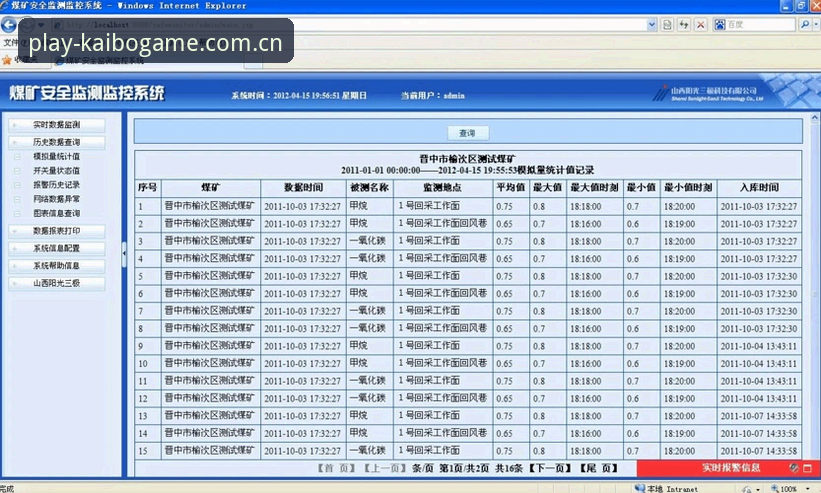
Task: Expand the 系统信息配置 menu
Action: (57, 248)
